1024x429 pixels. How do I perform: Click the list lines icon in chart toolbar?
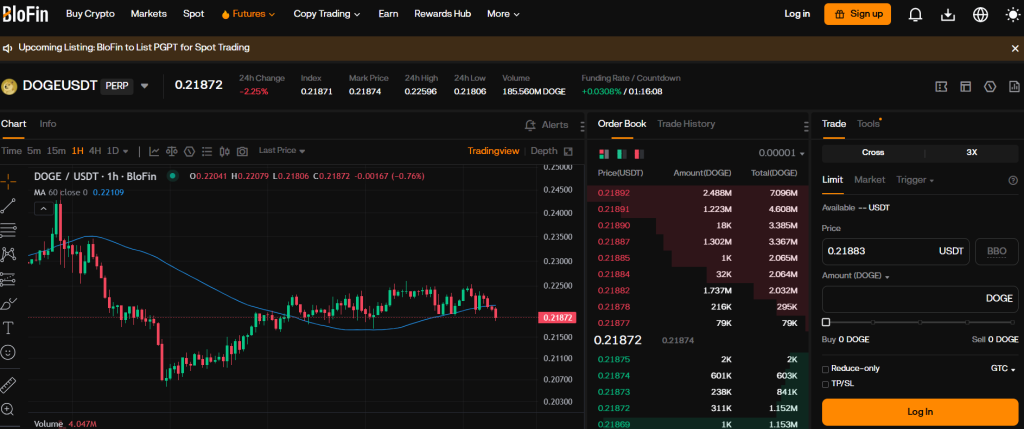point(207,151)
